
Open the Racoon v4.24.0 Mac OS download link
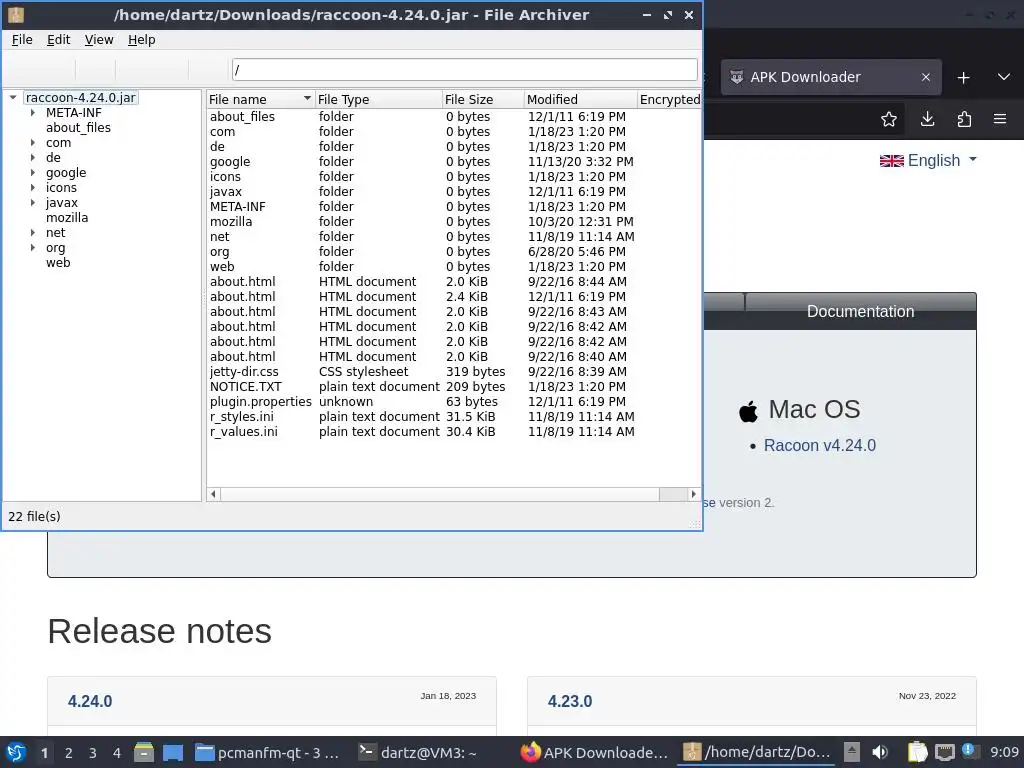coord(820,445)
